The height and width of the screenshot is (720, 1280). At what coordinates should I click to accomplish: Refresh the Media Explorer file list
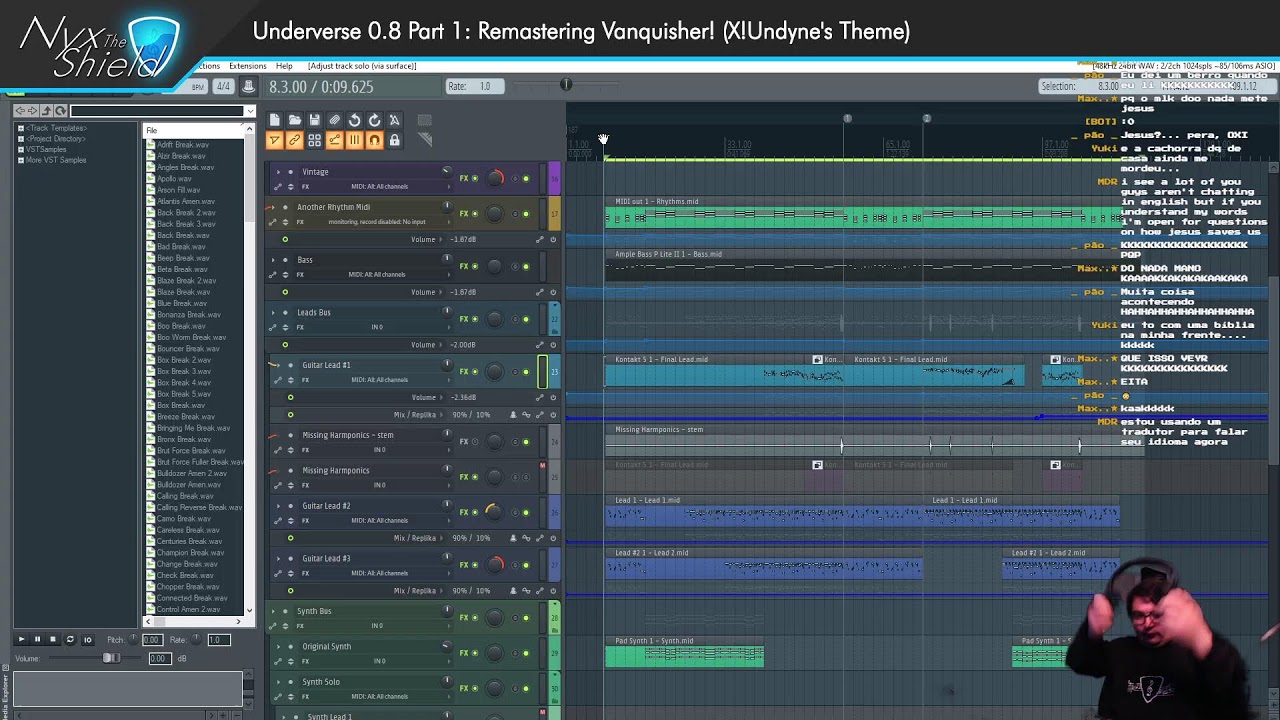click(61, 111)
